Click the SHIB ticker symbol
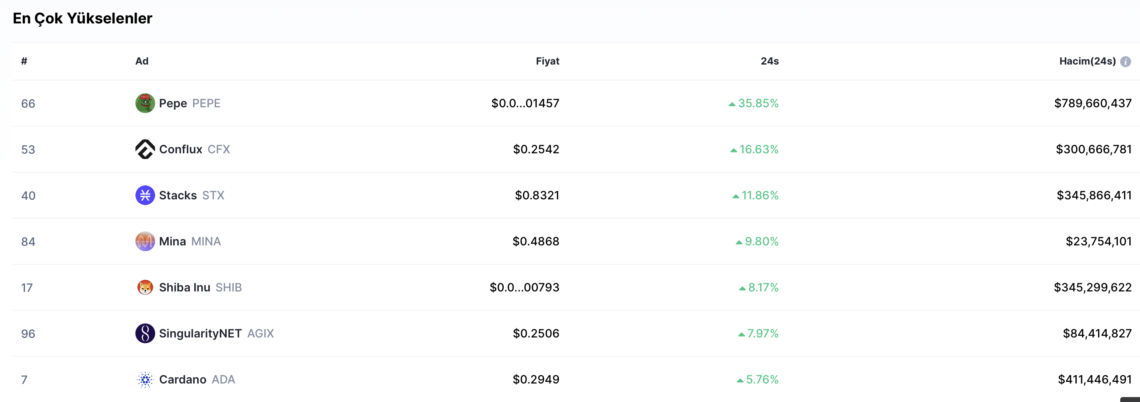This screenshot has width=1140, height=402. pyautogui.click(x=228, y=287)
